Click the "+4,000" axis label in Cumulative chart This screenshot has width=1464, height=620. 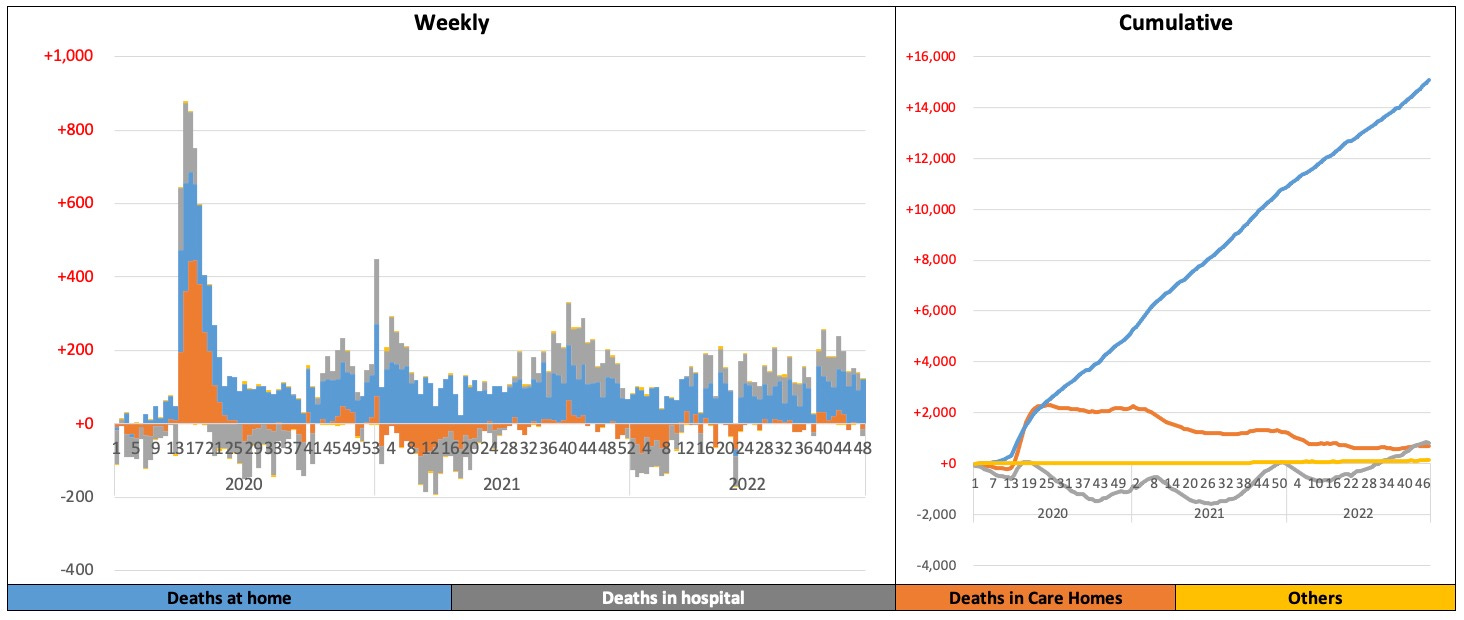tap(934, 362)
